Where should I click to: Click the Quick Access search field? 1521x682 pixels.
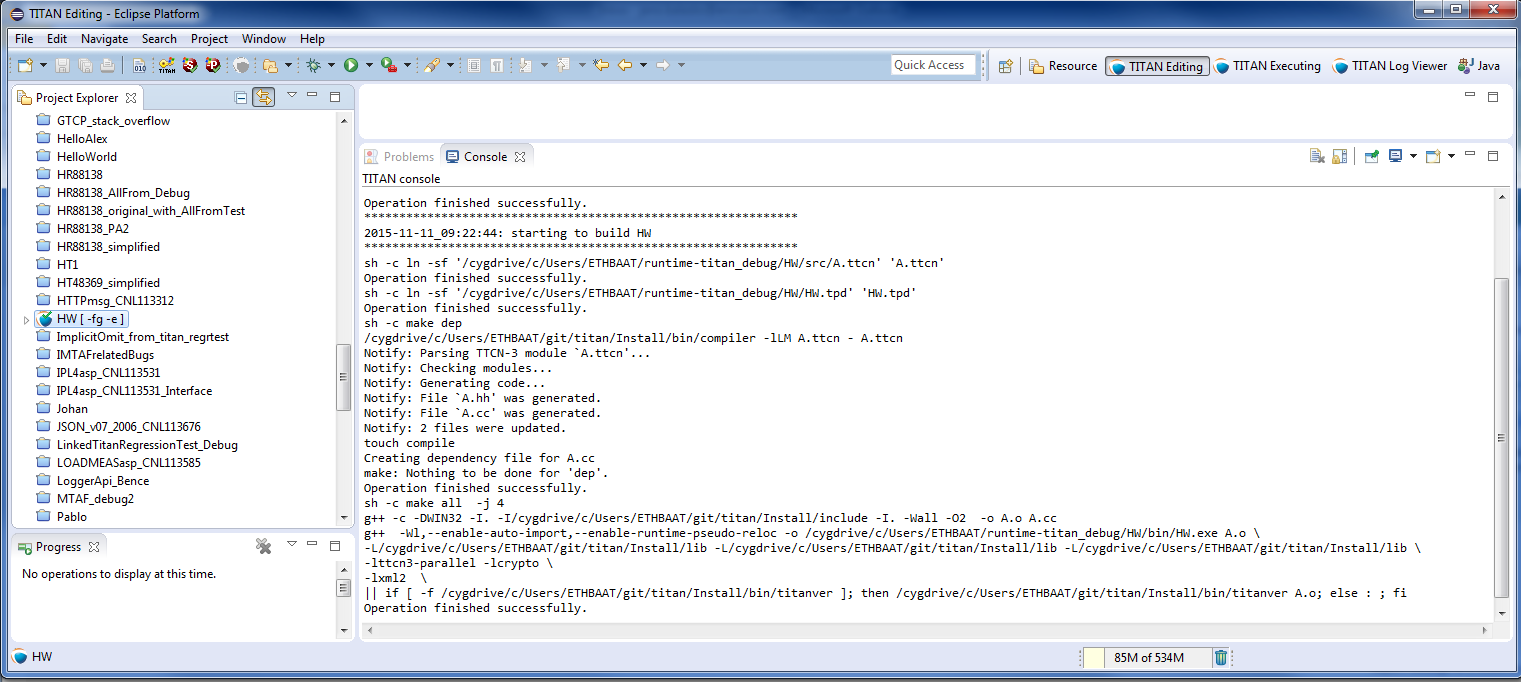[934, 65]
